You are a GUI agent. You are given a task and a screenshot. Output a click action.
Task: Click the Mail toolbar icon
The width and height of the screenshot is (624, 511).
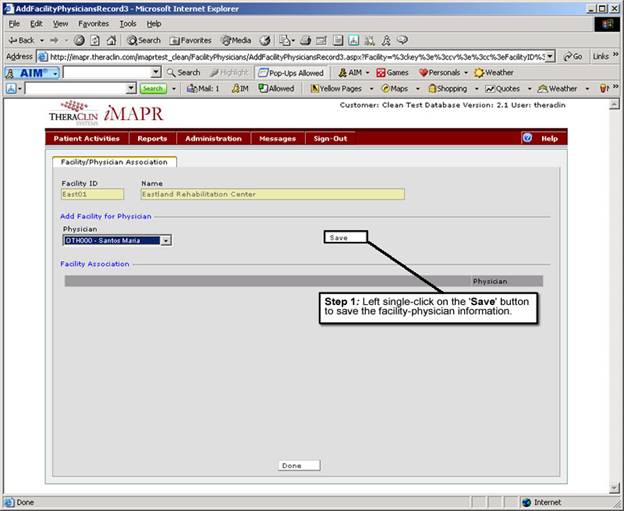pos(203,89)
